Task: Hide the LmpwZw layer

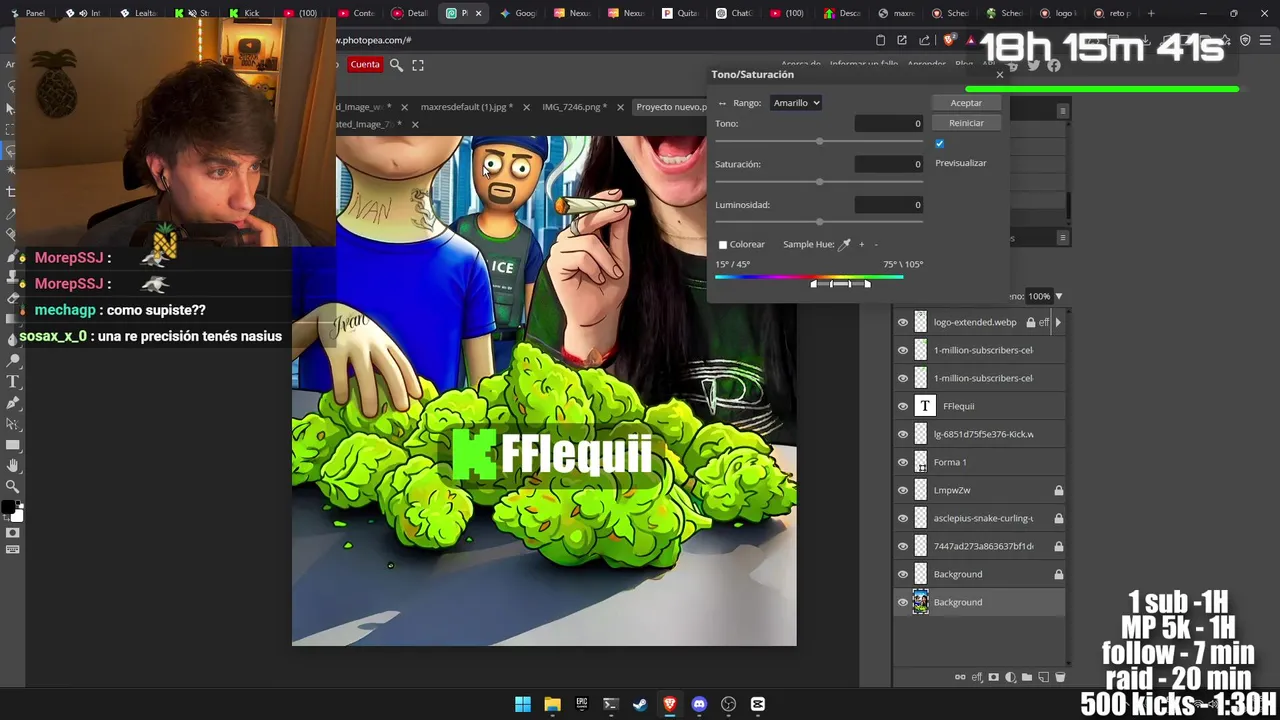Action: [x=903, y=490]
